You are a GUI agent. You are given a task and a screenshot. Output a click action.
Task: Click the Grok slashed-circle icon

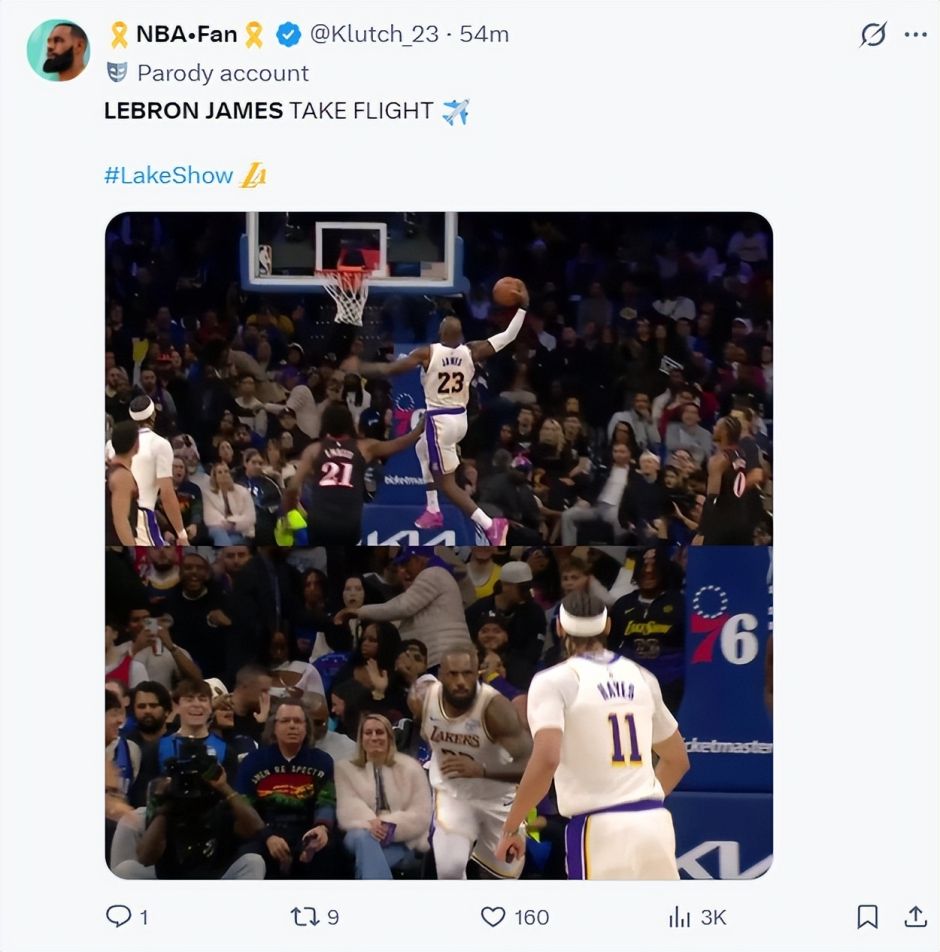(x=873, y=34)
